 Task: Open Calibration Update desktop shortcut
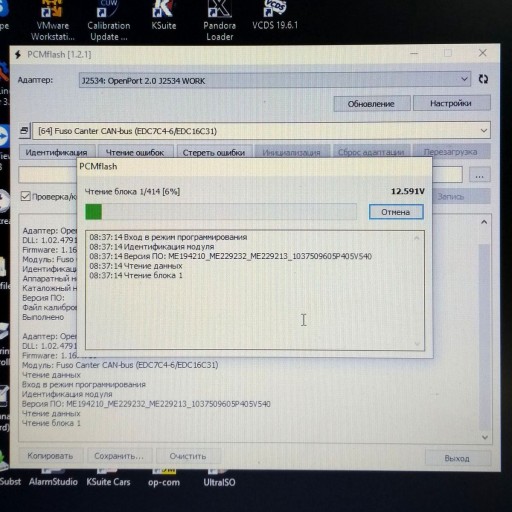click(109, 21)
